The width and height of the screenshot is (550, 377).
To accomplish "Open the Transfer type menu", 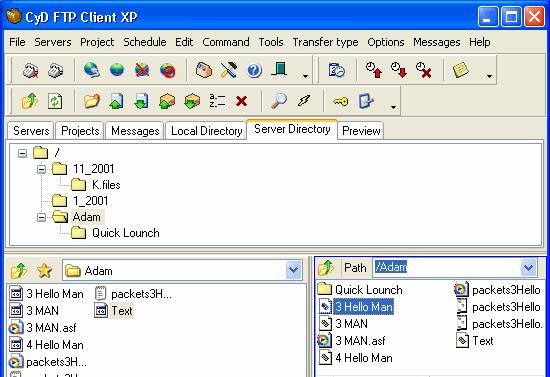I will pyautogui.click(x=326, y=42).
